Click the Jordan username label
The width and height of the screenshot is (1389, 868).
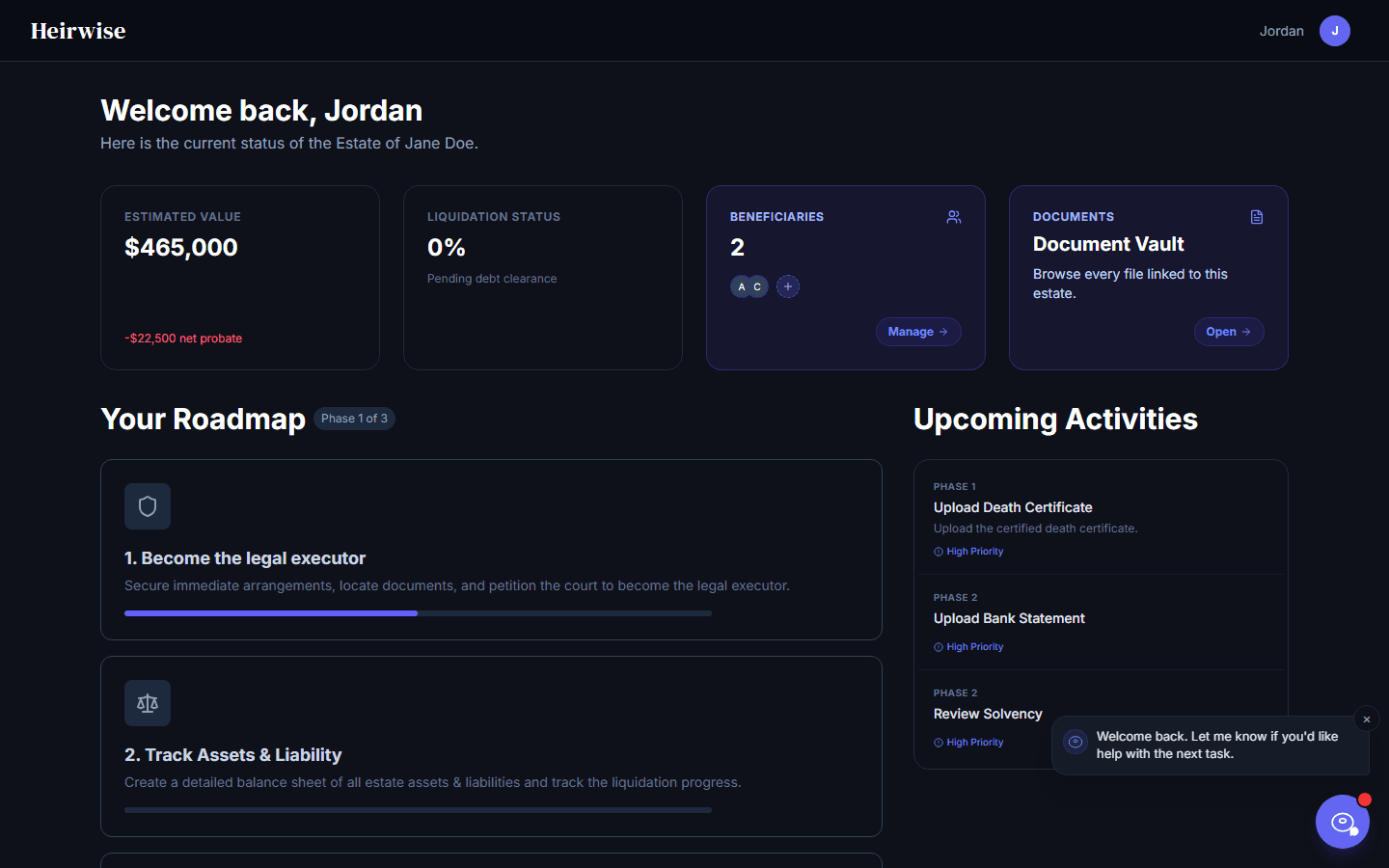pyautogui.click(x=1281, y=31)
